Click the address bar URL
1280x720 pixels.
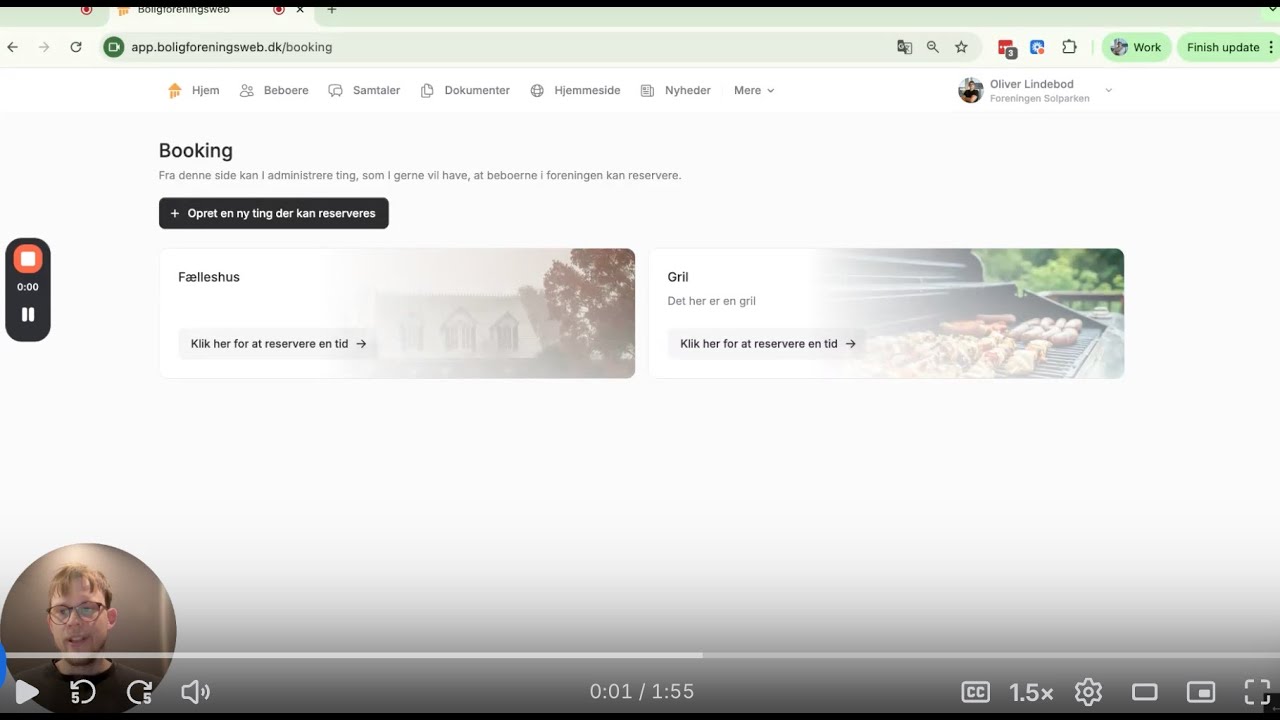click(x=232, y=47)
